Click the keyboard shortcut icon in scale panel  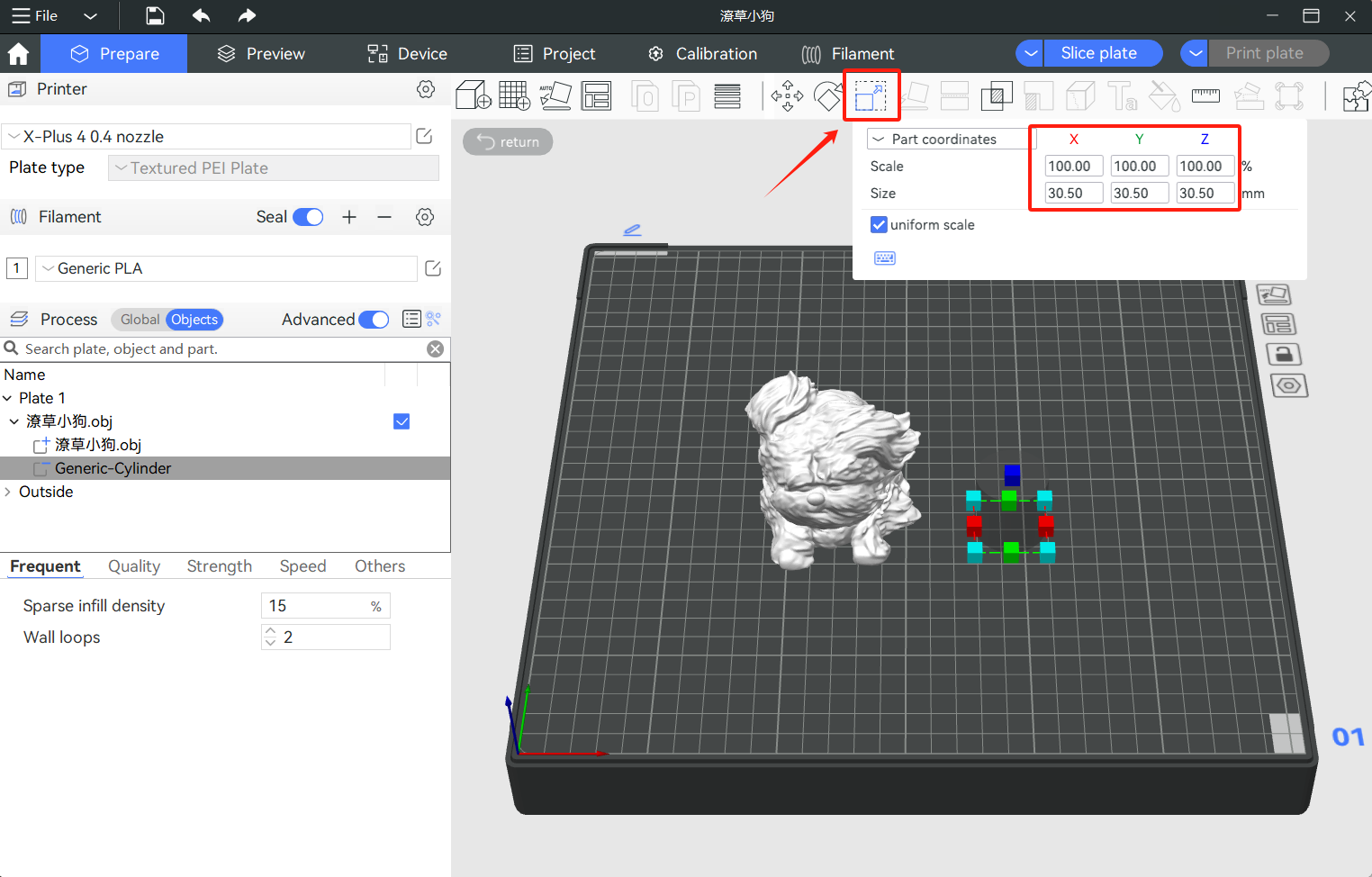coord(885,258)
